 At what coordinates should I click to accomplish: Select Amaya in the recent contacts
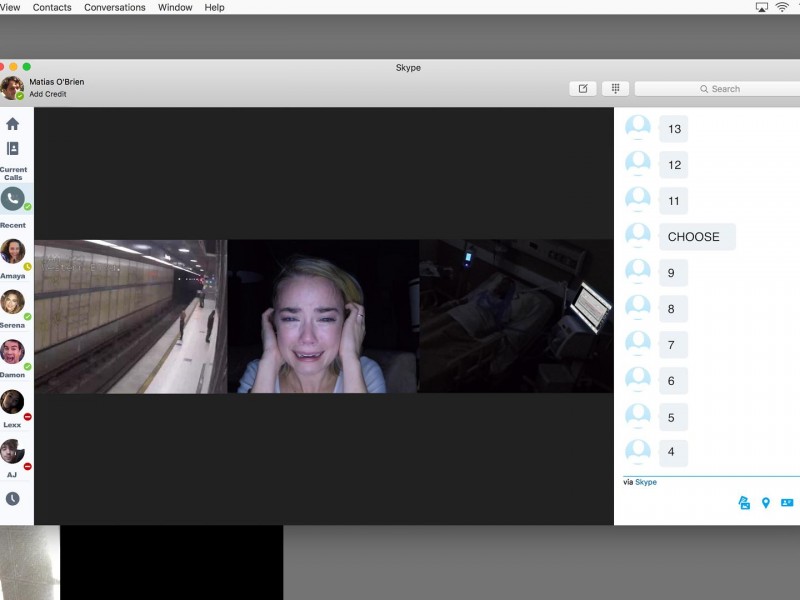[x=13, y=252]
